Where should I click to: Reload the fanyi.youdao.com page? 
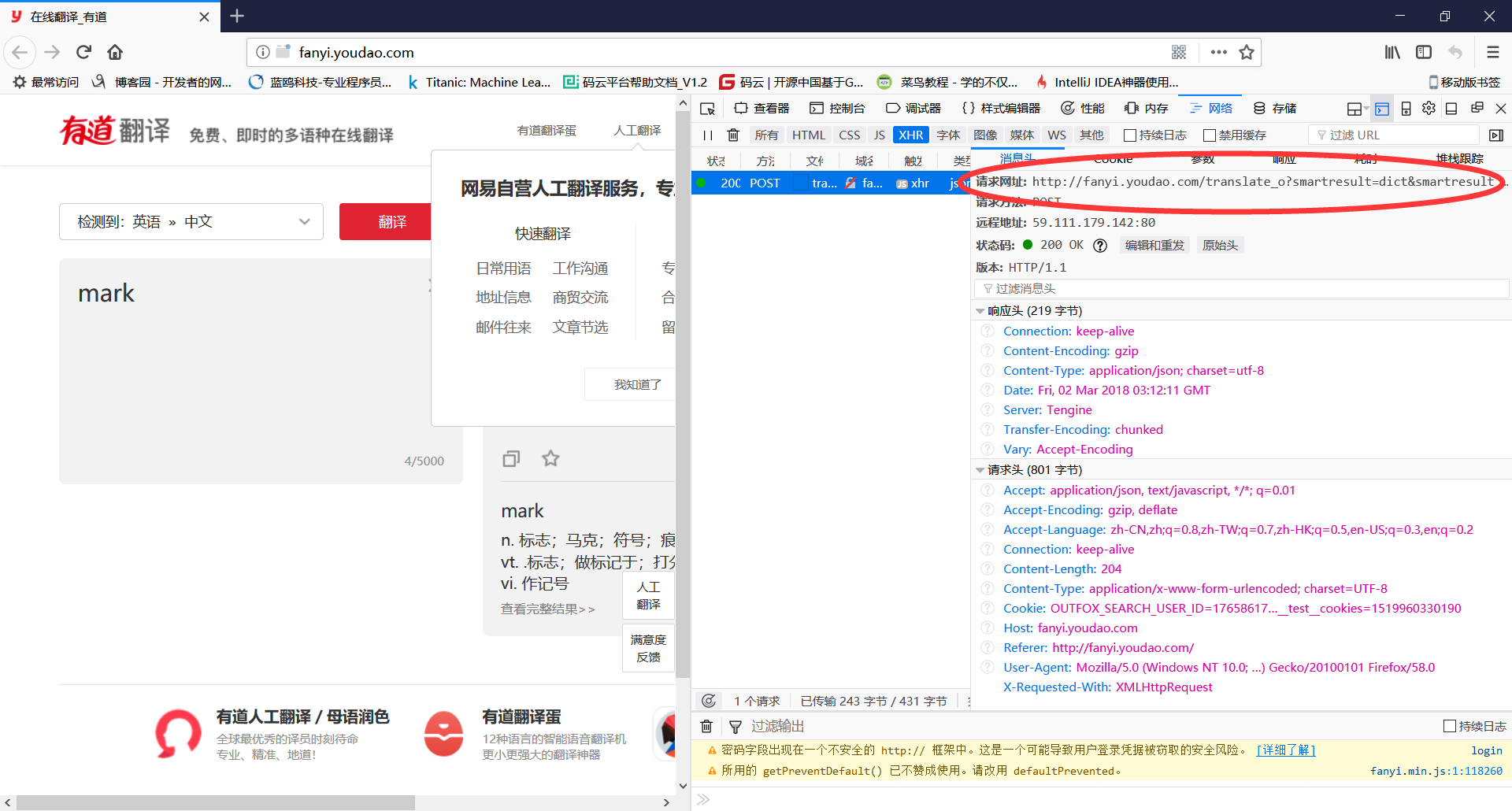point(83,52)
